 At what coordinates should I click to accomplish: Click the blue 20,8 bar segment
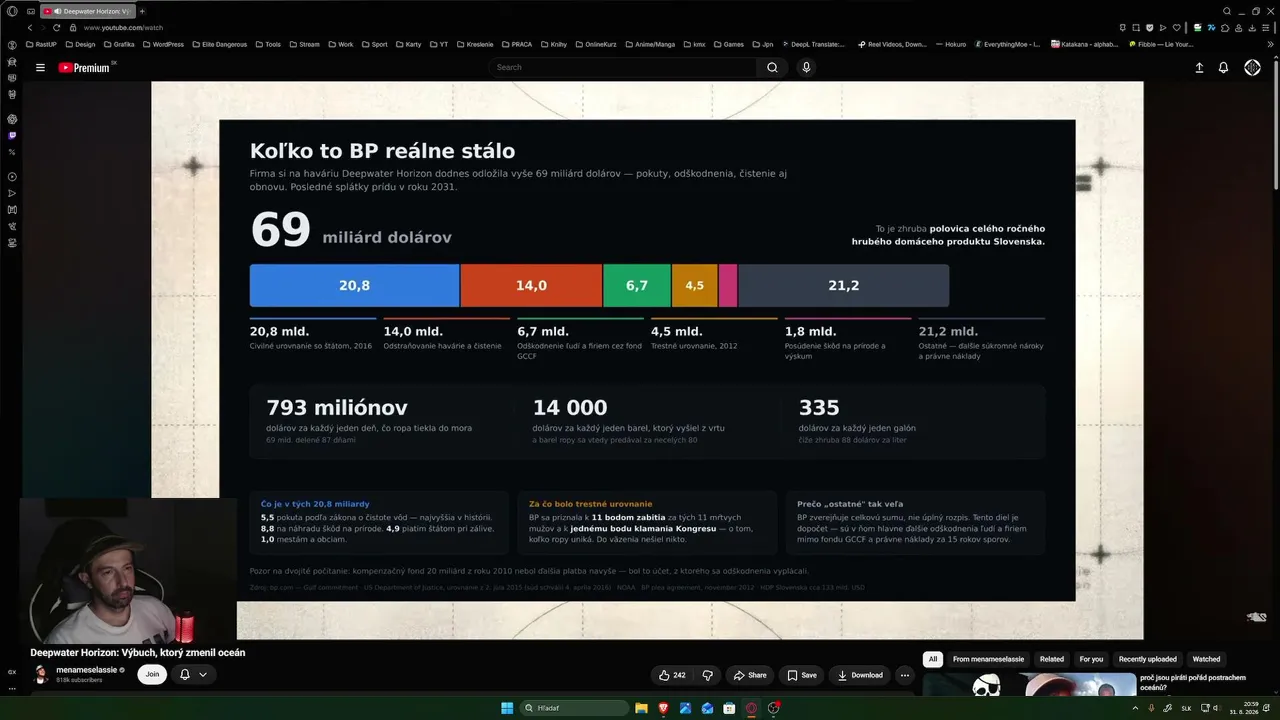tap(354, 285)
